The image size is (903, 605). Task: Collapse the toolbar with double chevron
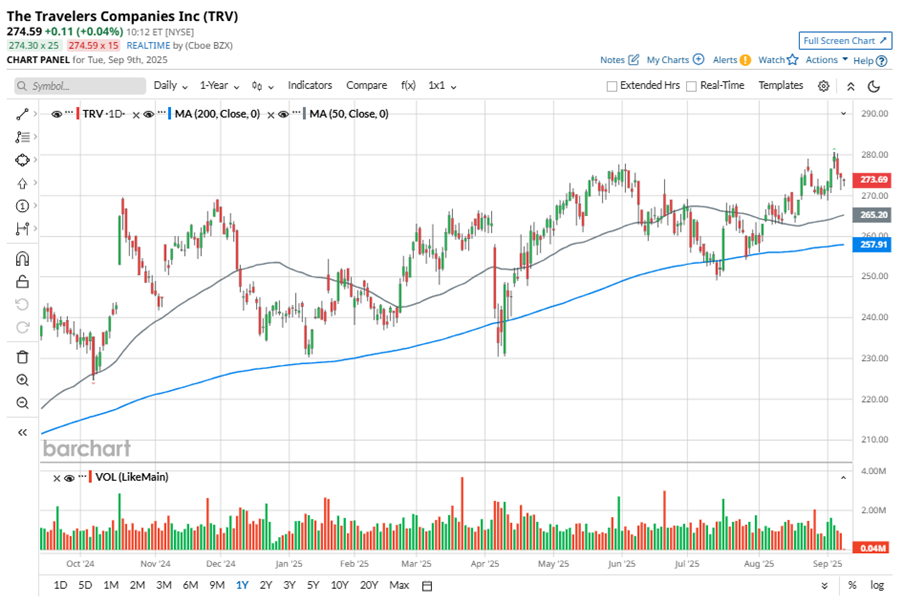point(851,86)
